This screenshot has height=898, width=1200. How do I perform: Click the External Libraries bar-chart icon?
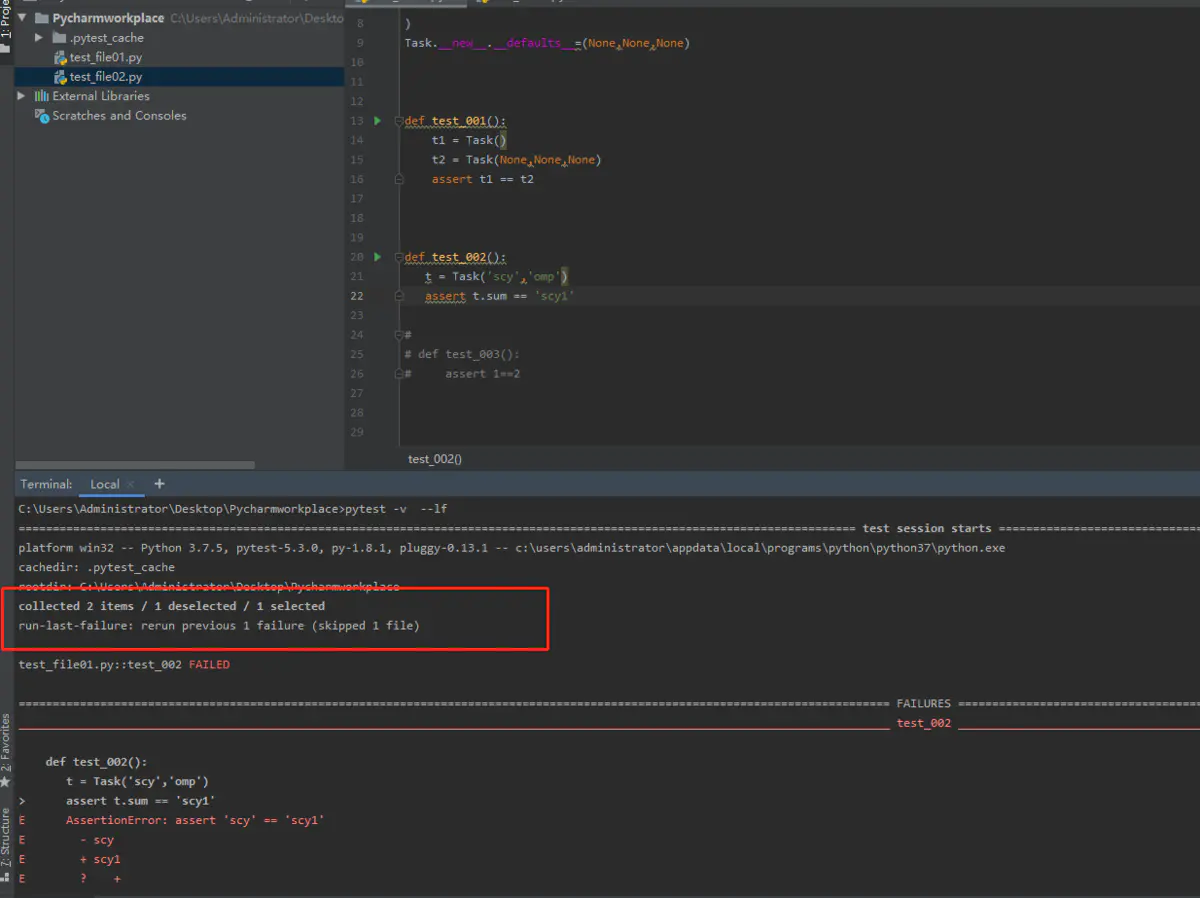[41, 96]
